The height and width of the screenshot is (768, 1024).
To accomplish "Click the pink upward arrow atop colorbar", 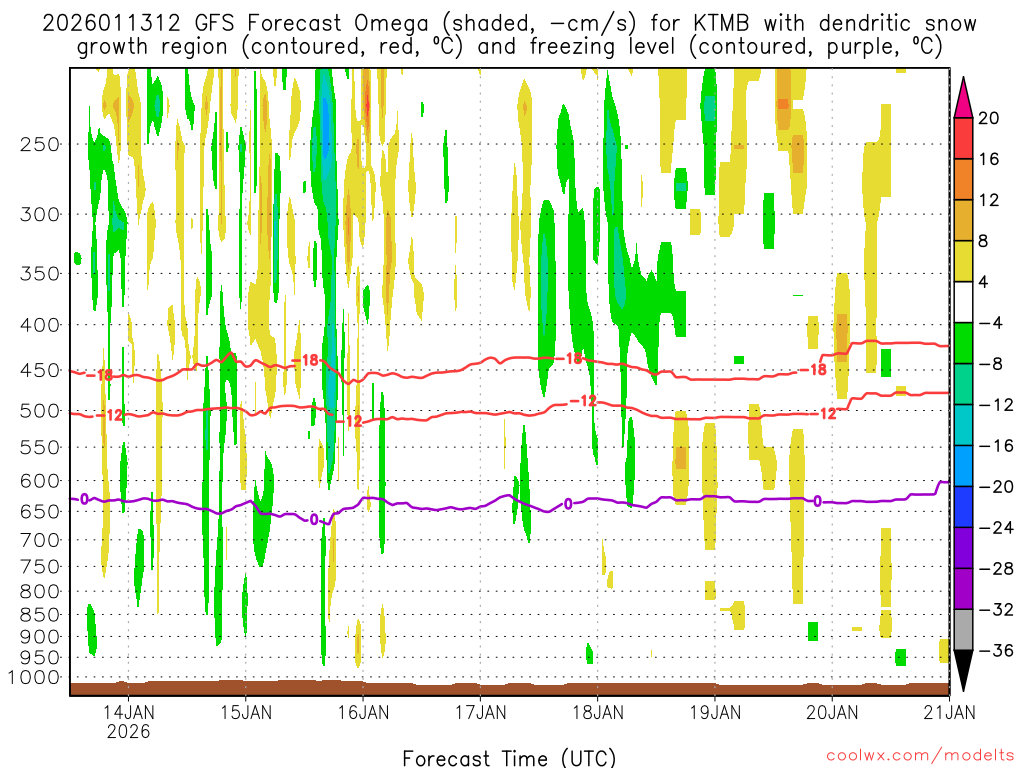I will click(x=964, y=96).
